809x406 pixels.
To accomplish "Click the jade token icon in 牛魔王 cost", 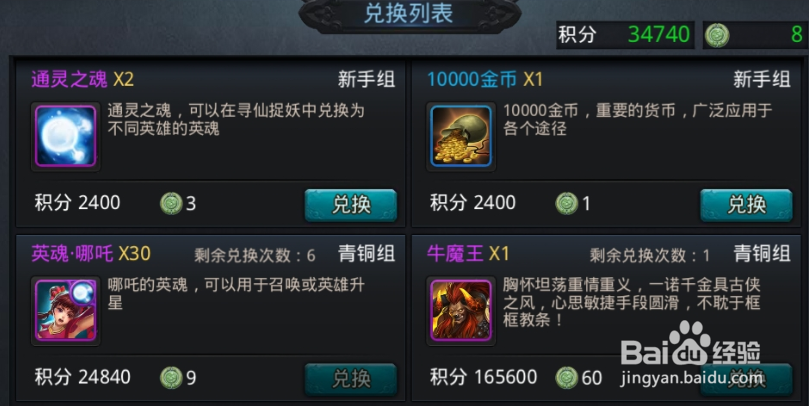I will [x=567, y=378].
